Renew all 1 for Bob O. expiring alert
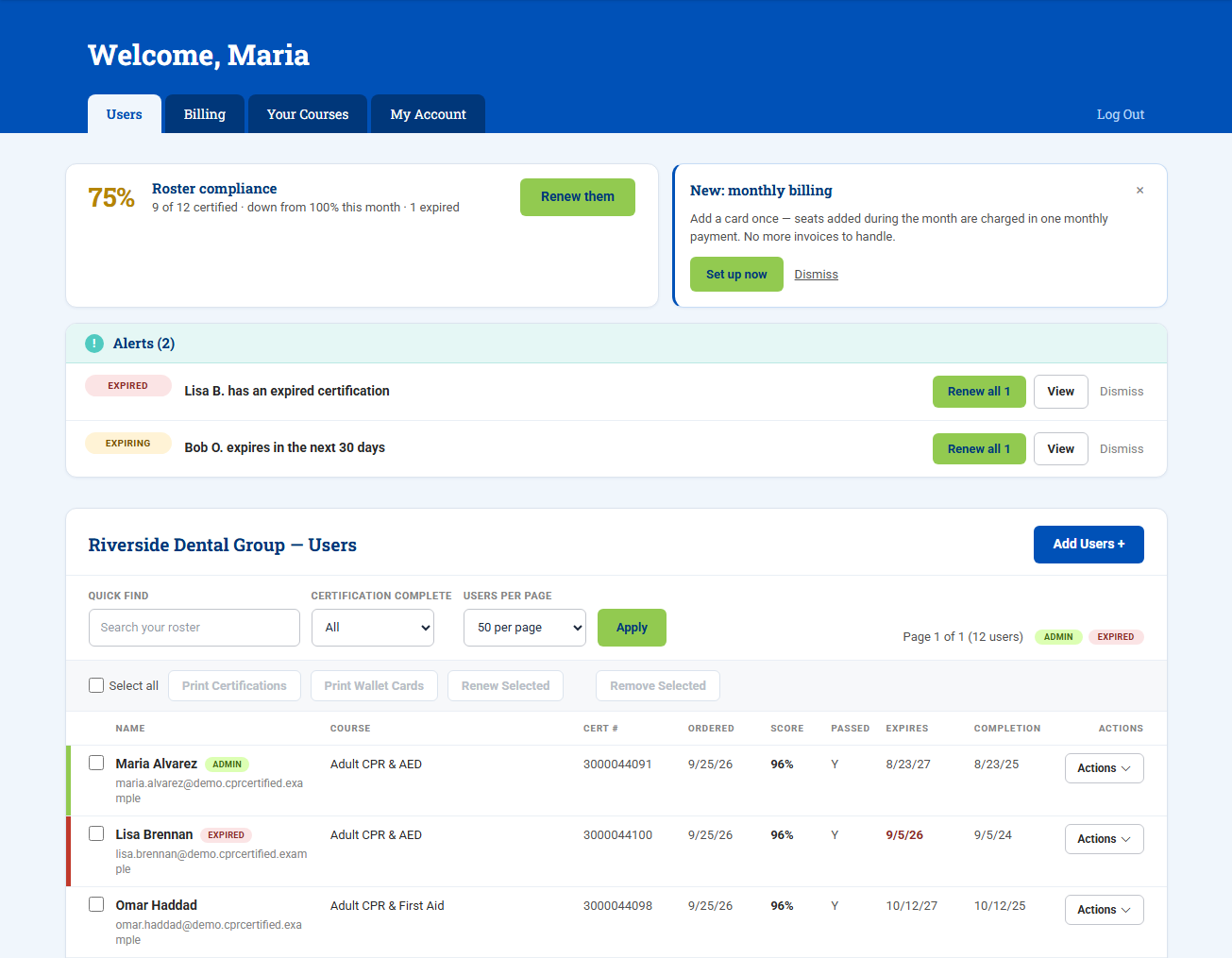The width and height of the screenshot is (1232, 958). point(979,449)
